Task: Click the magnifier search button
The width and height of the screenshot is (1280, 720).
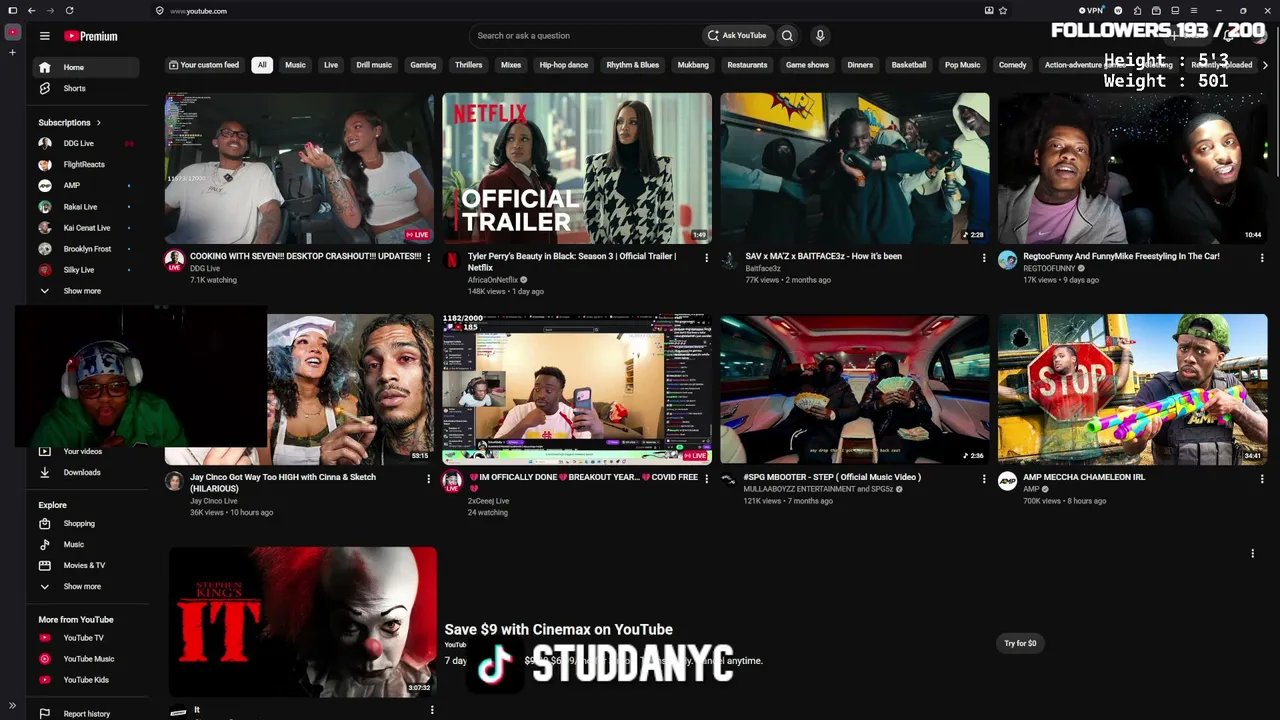Action: pyautogui.click(x=787, y=36)
